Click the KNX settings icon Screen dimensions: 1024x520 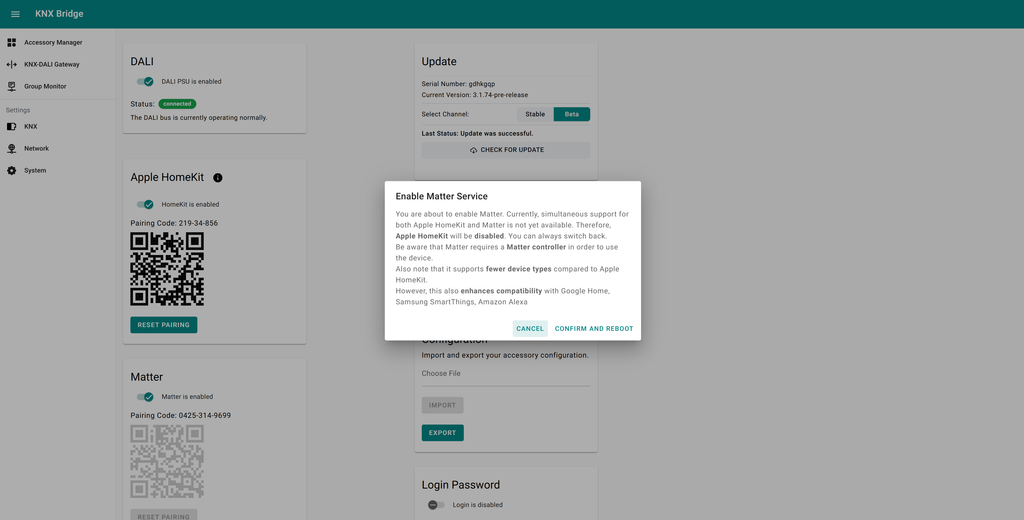click(11, 127)
